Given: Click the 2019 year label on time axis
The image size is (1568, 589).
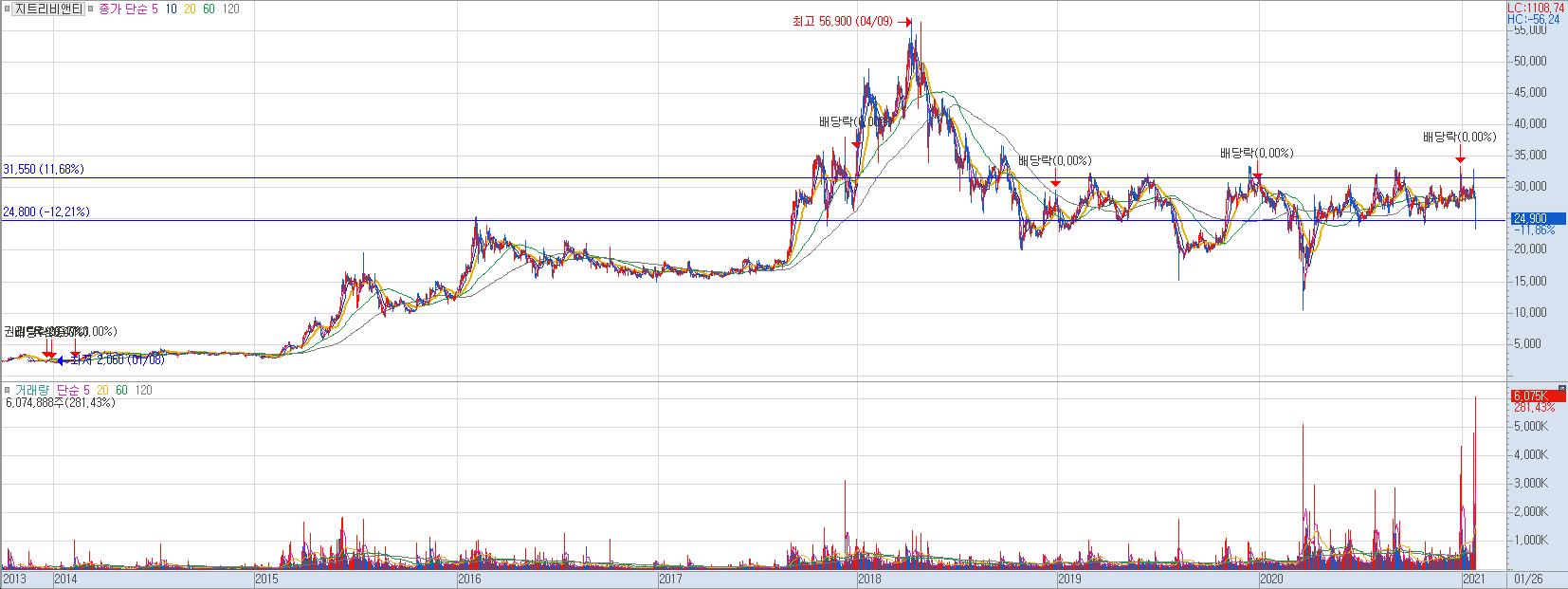Looking at the screenshot, I should pyautogui.click(x=1071, y=578).
